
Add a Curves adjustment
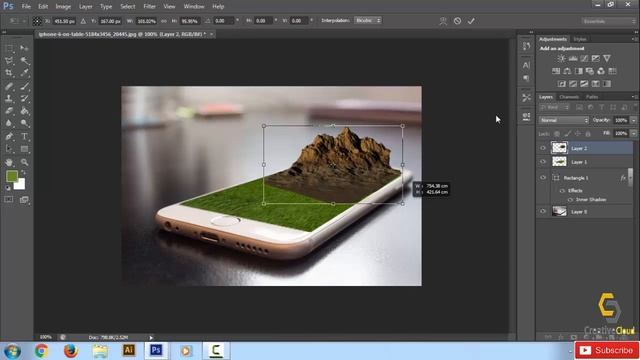tap(584, 58)
